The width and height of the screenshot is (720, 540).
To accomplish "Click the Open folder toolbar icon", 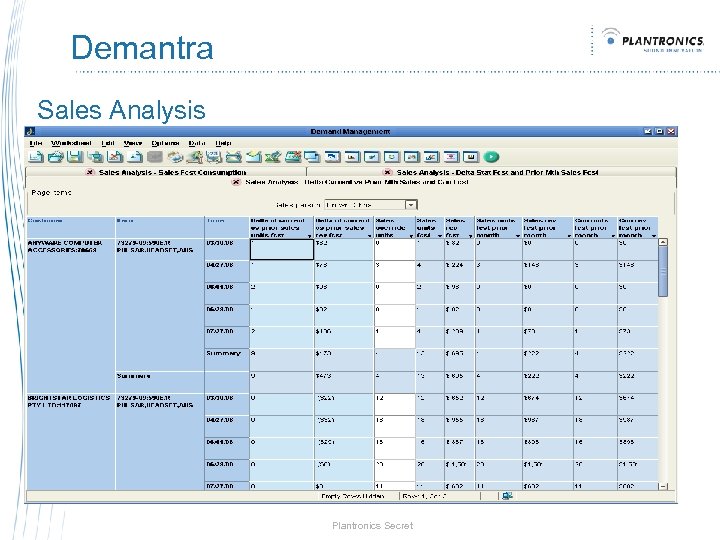I will tap(56, 157).
